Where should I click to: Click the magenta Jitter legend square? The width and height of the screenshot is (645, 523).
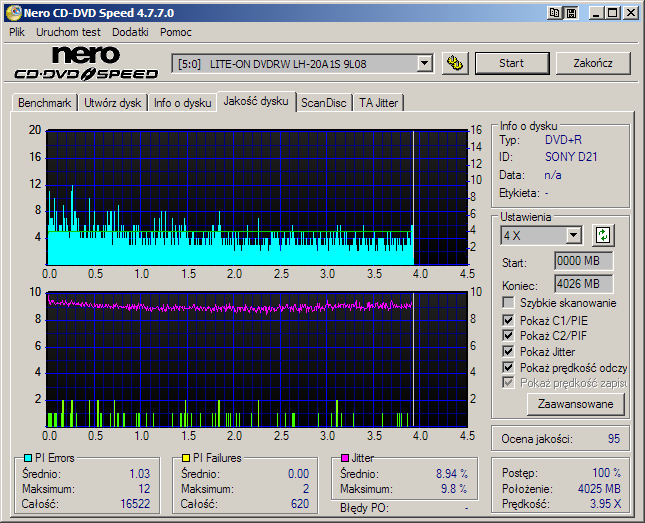(x=345, y=458)
